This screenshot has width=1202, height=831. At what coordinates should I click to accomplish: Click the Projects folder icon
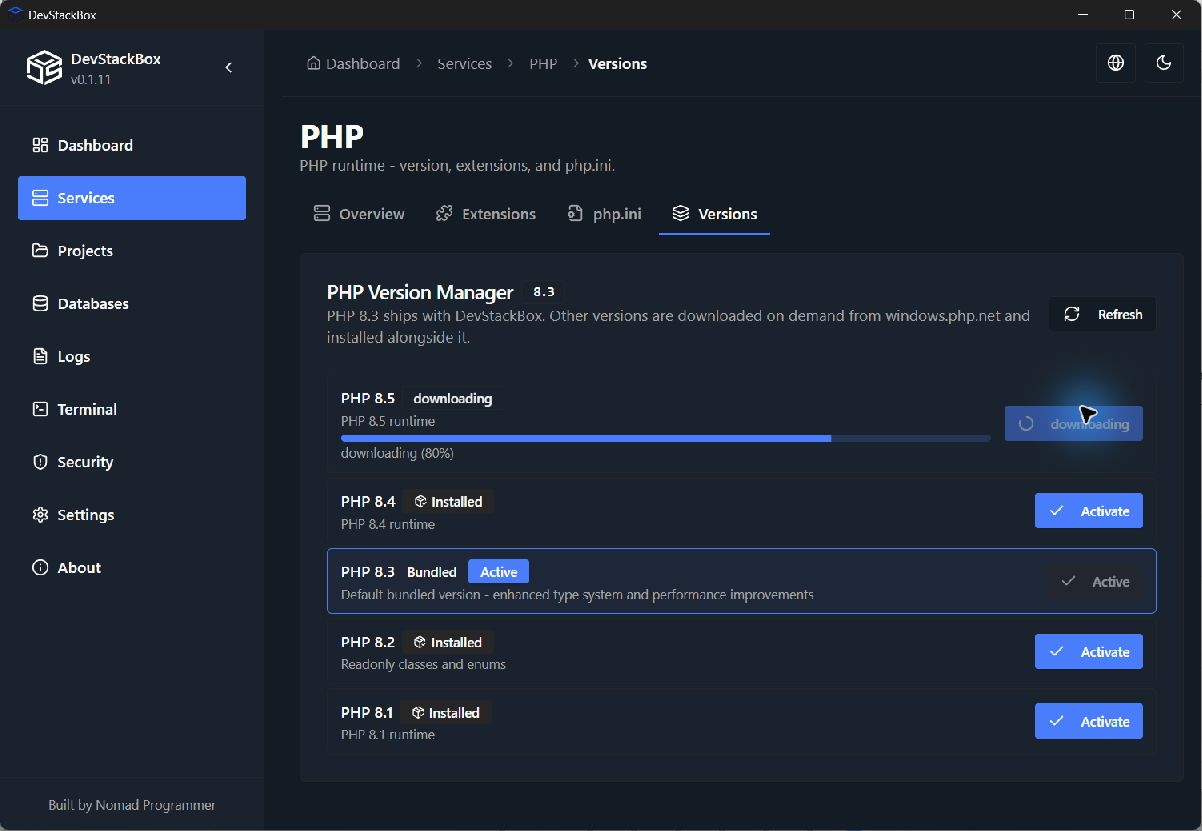click(x=40, y=251)
